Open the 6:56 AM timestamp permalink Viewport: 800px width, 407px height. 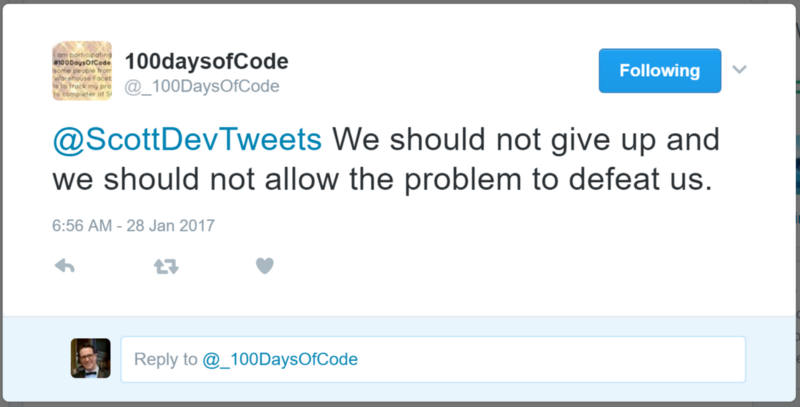click(82, 225)
